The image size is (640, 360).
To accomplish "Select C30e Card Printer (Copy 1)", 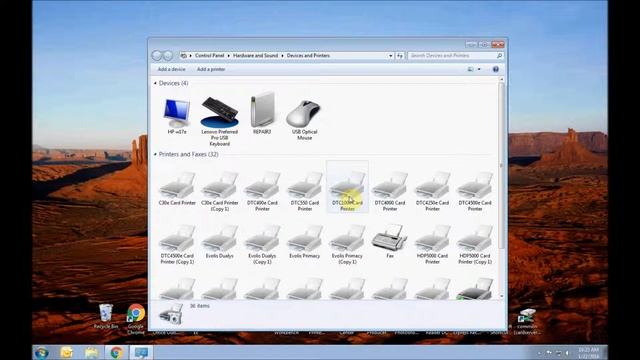I will coord(220,191).
